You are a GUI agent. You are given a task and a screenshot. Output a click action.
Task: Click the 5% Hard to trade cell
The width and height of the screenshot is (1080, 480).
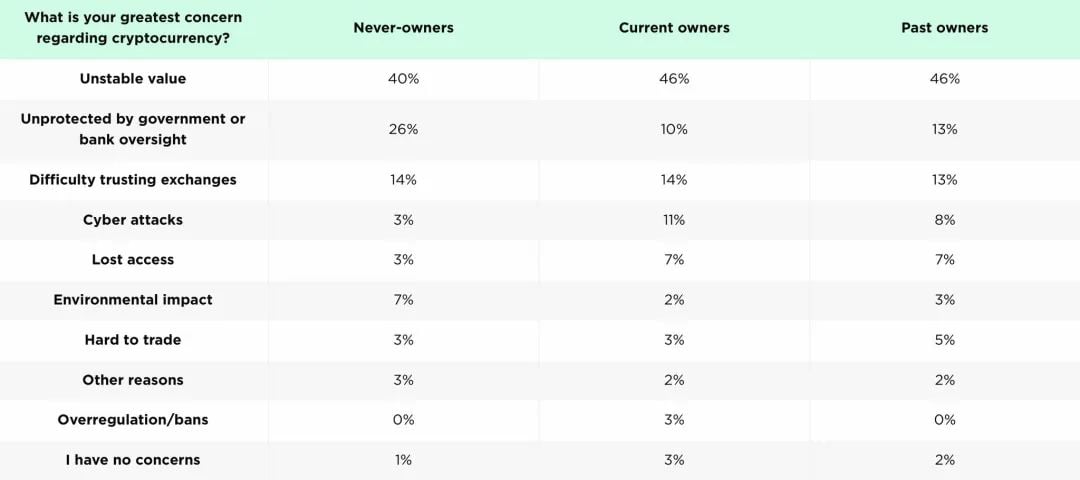tap(944, 340)
